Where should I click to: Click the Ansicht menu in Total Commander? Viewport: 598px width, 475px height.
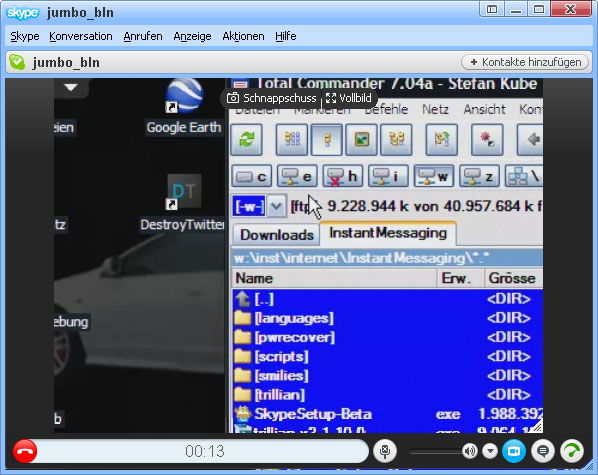pos(484,110)
